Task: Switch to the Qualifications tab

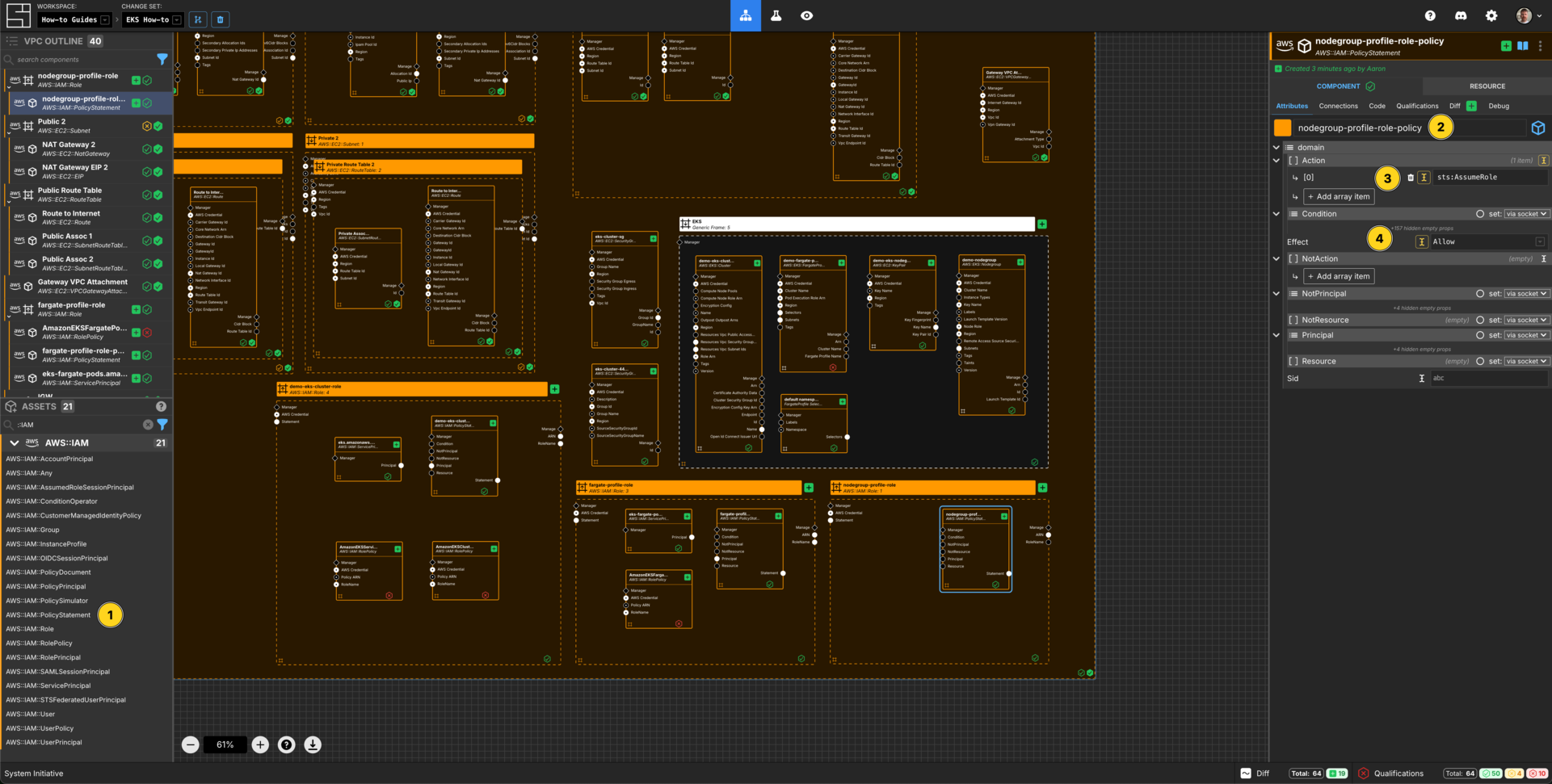Action: 1417,106
